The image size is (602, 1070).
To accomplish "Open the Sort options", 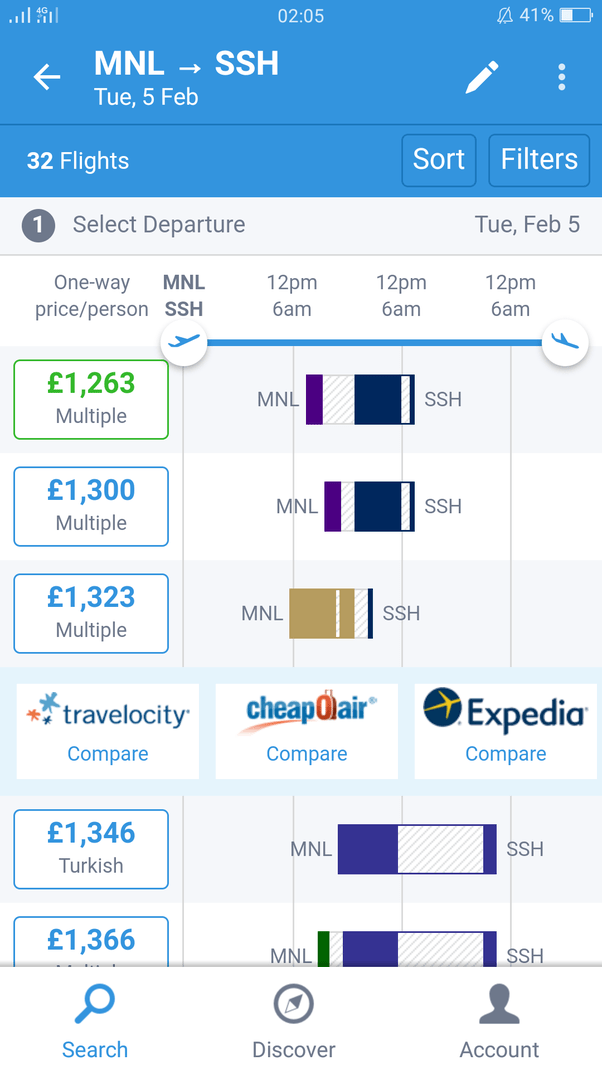I will [x=439, y=160].
